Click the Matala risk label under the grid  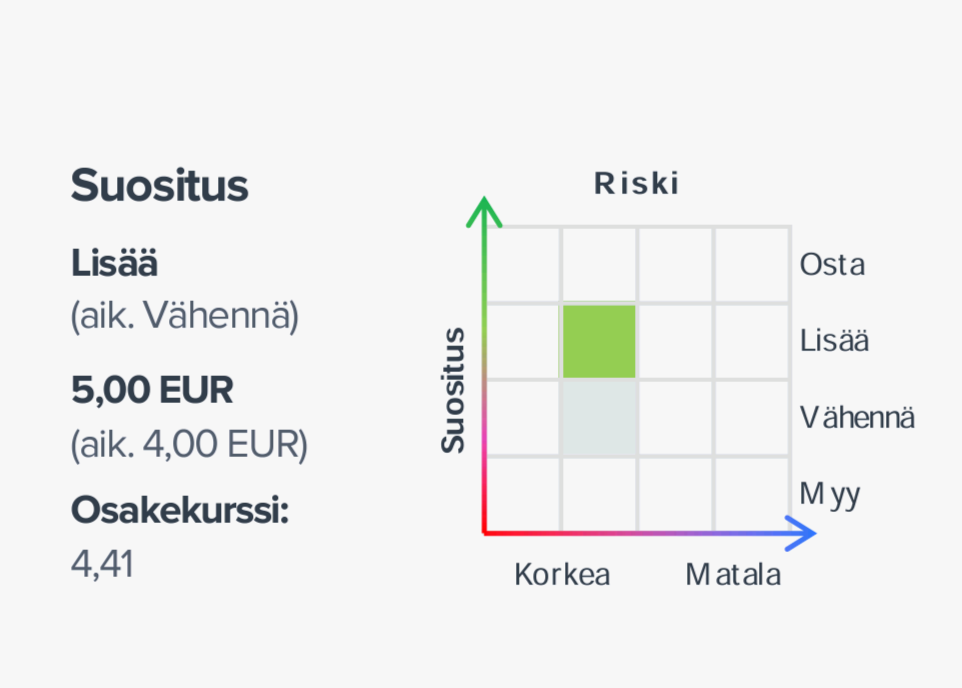pyautogui.click(x=733, y=575)
